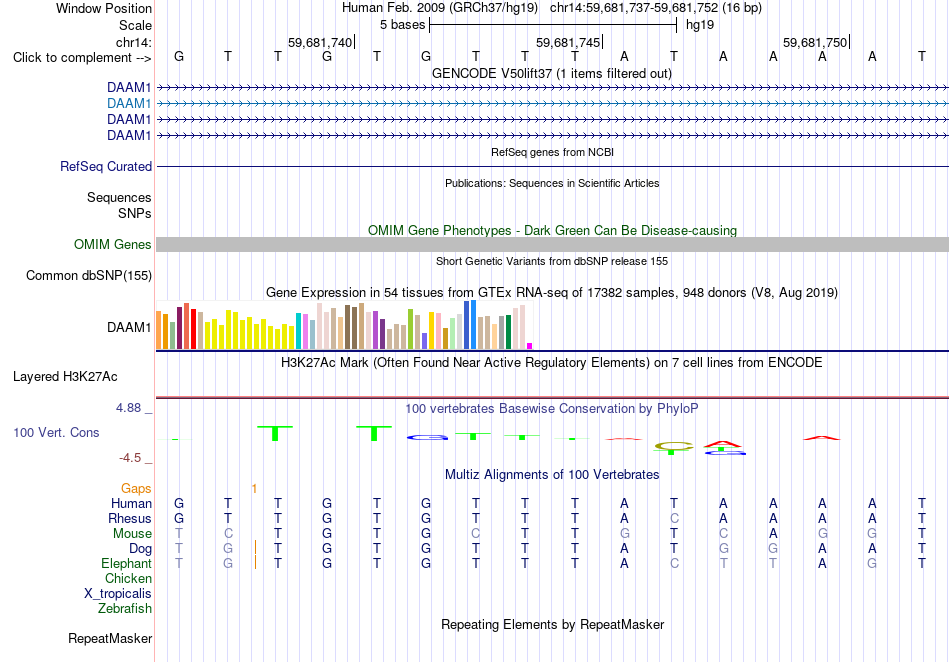Select the 'RepeatMasker' track label

(x=110, y=638)
